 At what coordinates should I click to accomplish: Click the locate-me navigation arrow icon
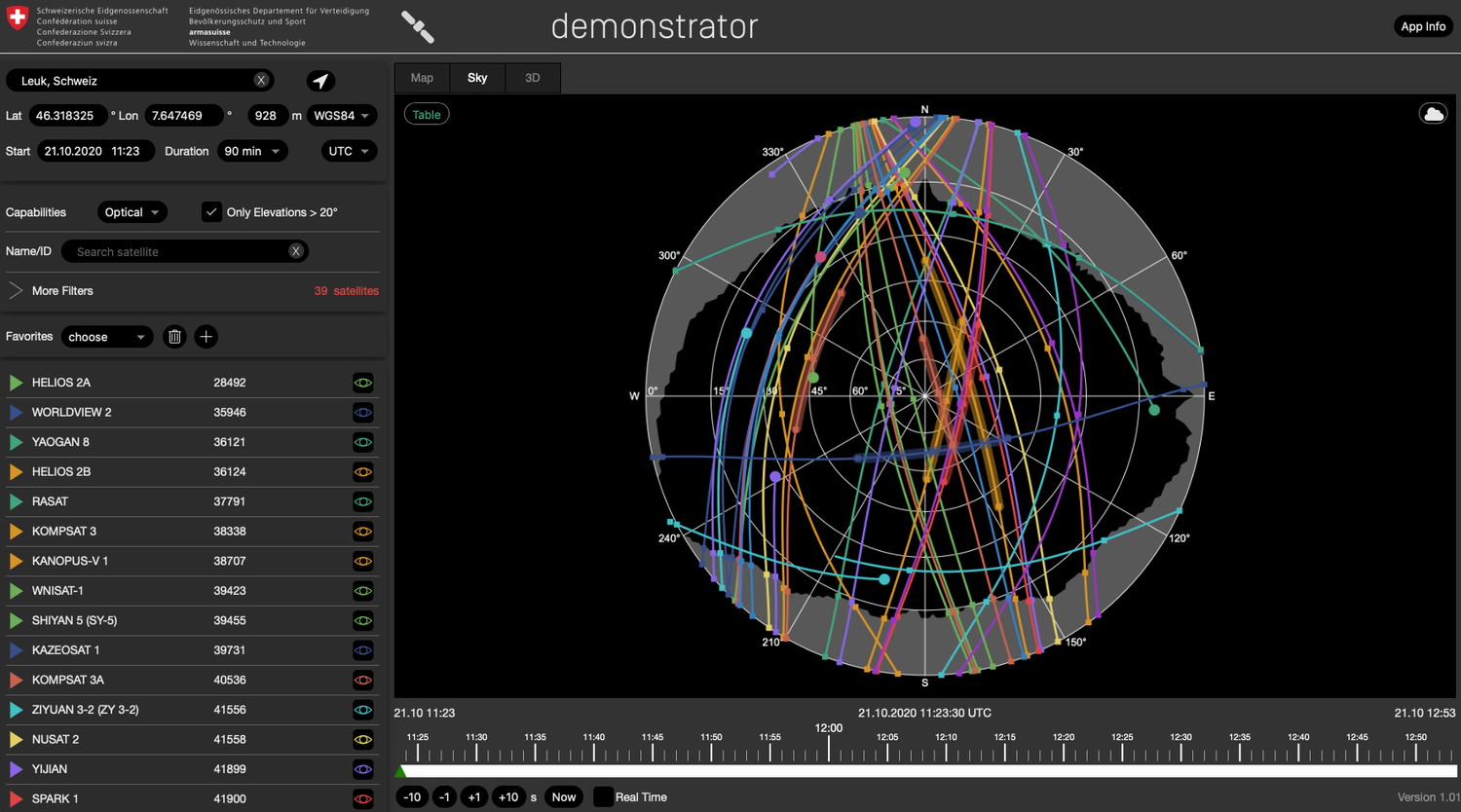coord(320,81)
